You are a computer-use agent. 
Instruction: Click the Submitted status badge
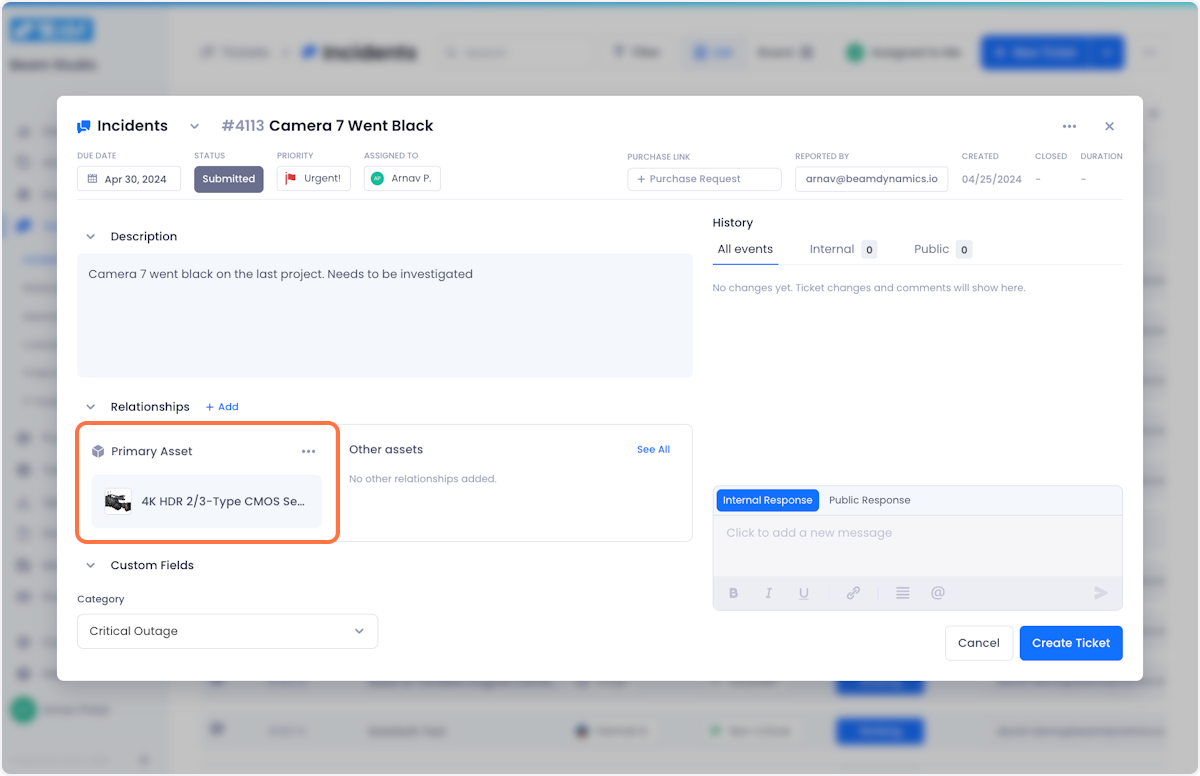click(229, 179)
